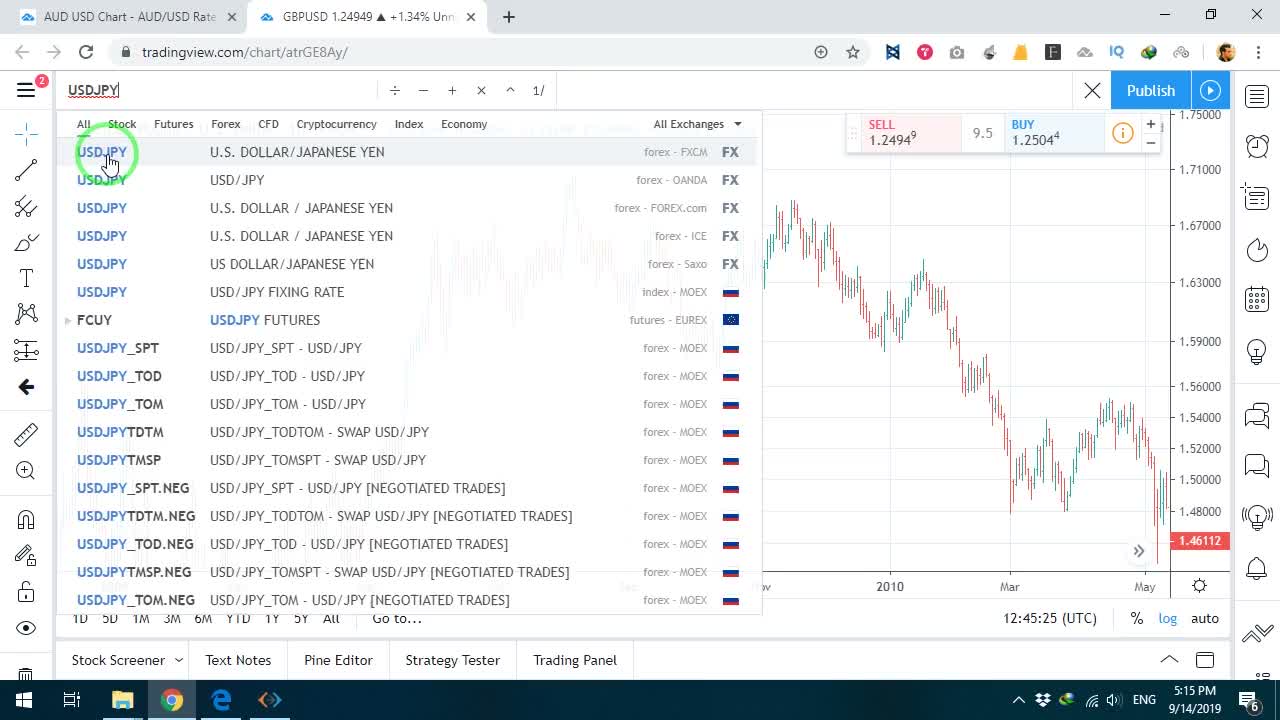This screenshot has width=1280, height=720.
Task: Select the zoom in tool
Action: click(x=26, y=470)
